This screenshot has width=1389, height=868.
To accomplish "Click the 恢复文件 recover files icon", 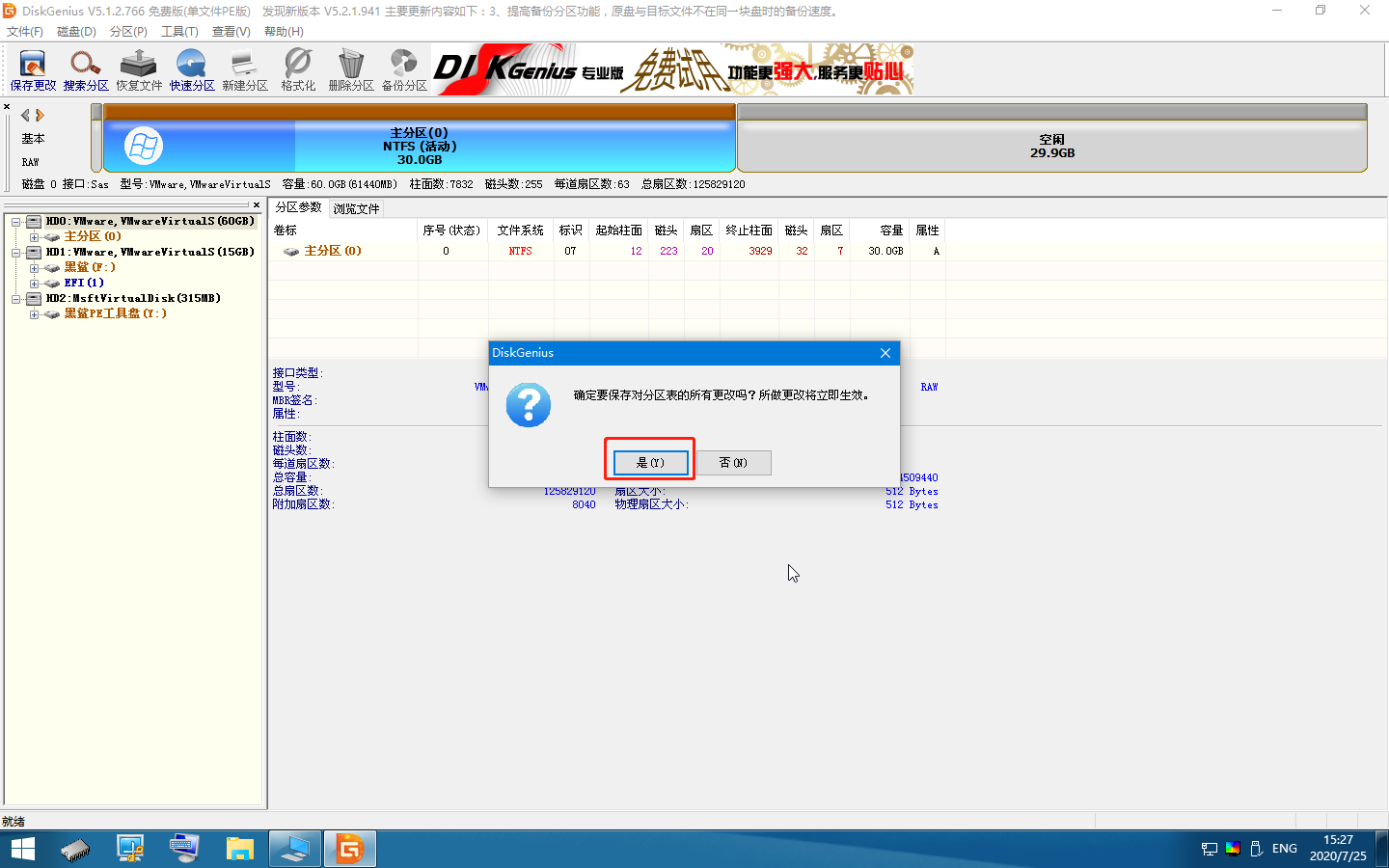I will [x=139, y=70].
